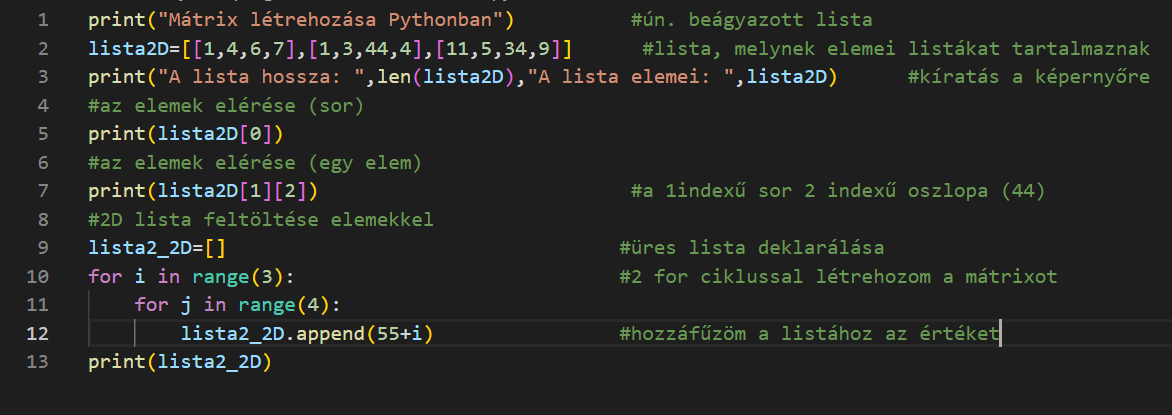Click line number 1 in the gutter

click(42, 20)
